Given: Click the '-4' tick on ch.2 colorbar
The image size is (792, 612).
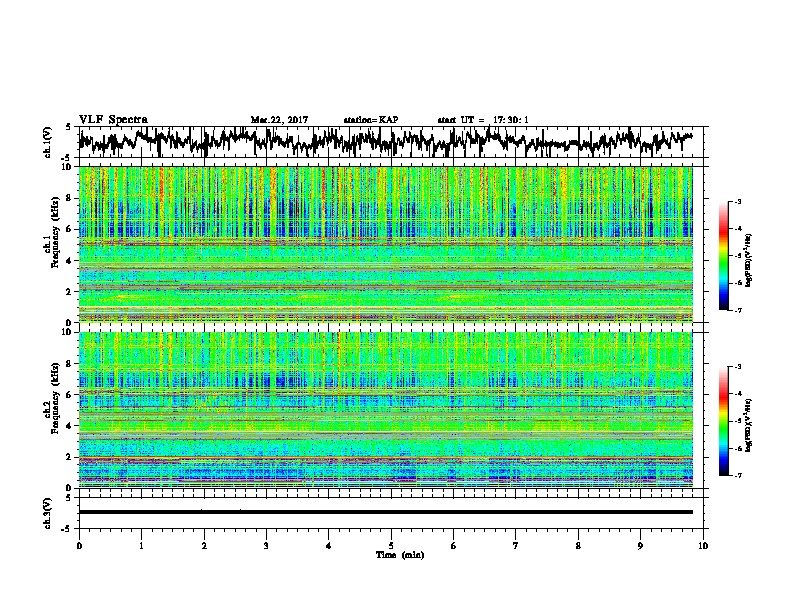Looking at the screenshot, I should [737, 394].
